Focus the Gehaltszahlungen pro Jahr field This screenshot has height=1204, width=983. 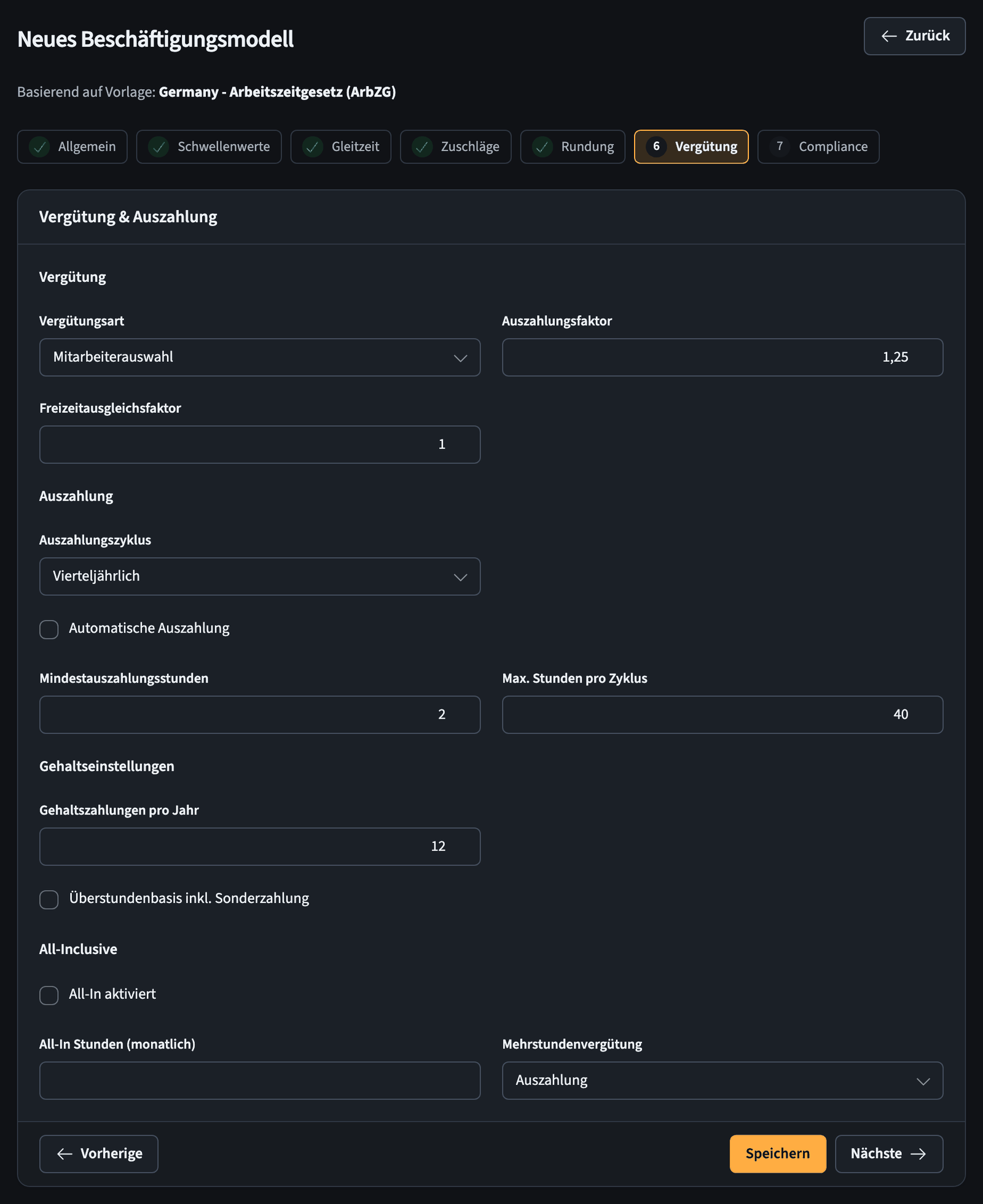pos(260,846)
